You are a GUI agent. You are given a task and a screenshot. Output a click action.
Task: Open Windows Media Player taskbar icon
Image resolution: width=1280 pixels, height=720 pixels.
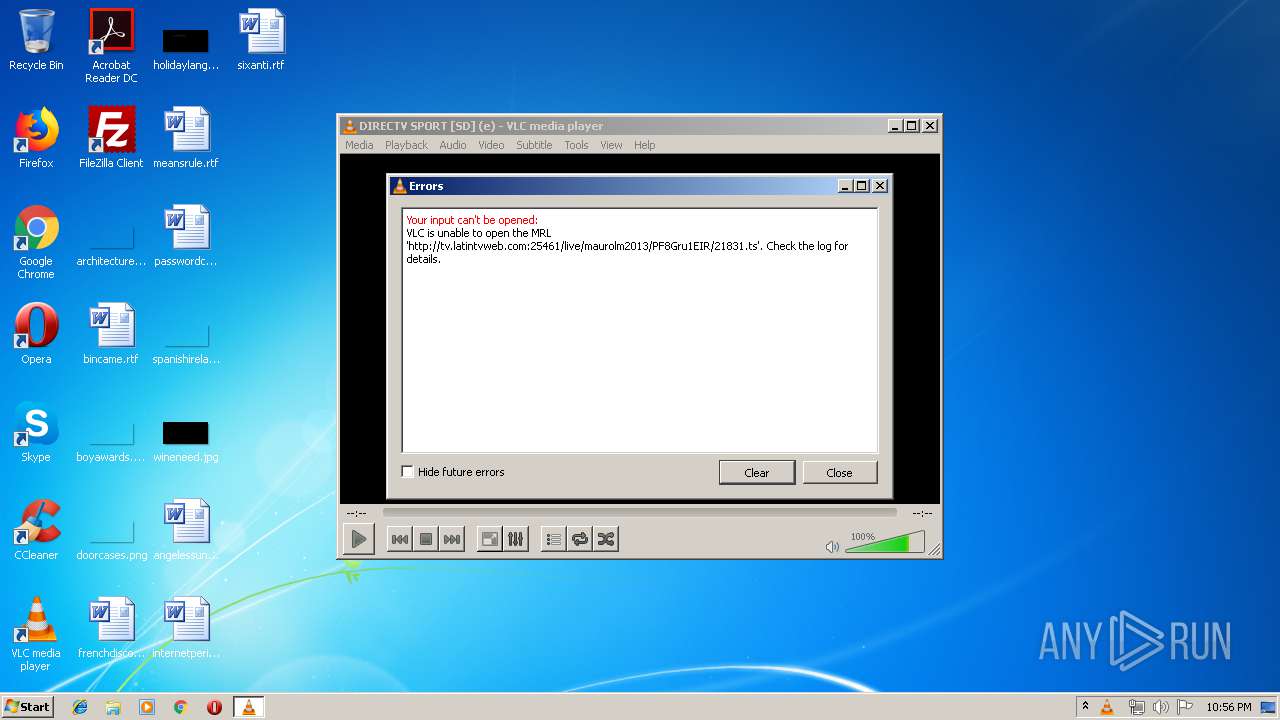tap(147, 707)
